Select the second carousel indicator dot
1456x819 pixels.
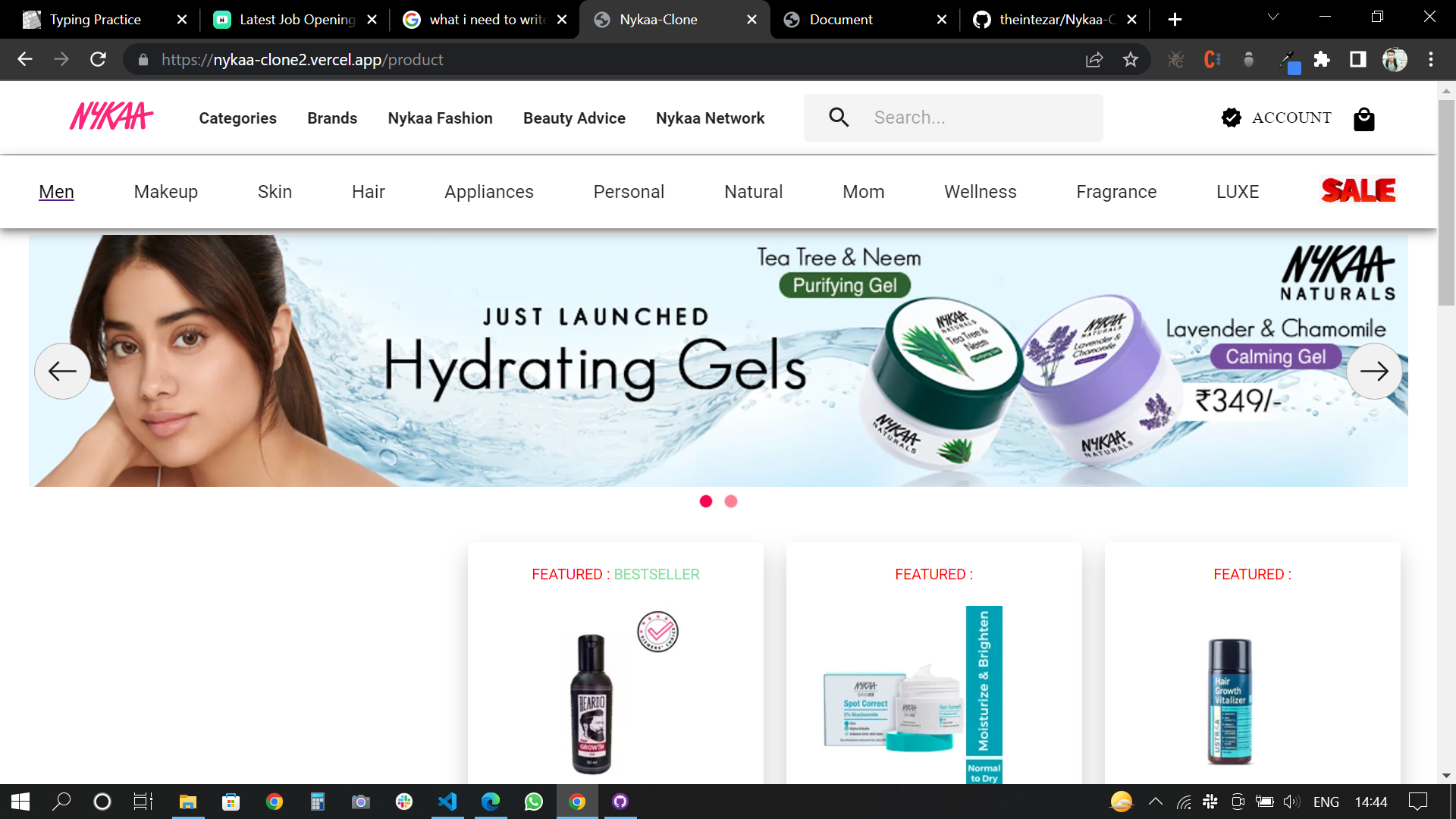[x=730, y=501]
